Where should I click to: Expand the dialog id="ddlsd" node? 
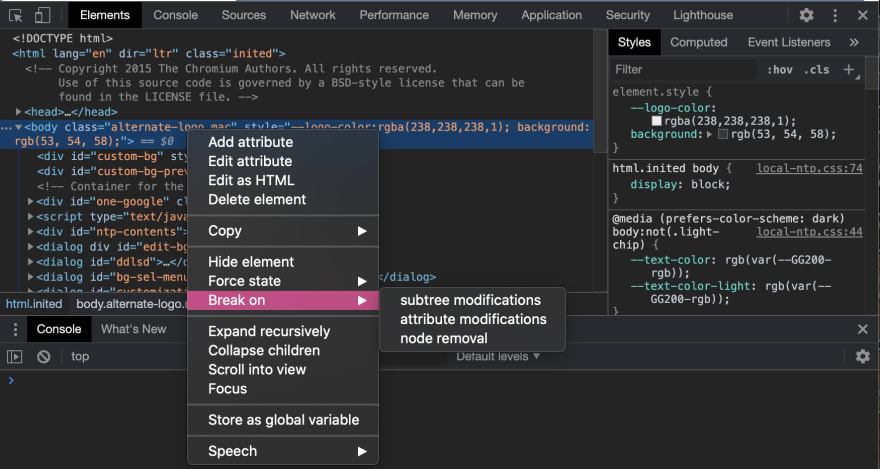pos(31,262)
